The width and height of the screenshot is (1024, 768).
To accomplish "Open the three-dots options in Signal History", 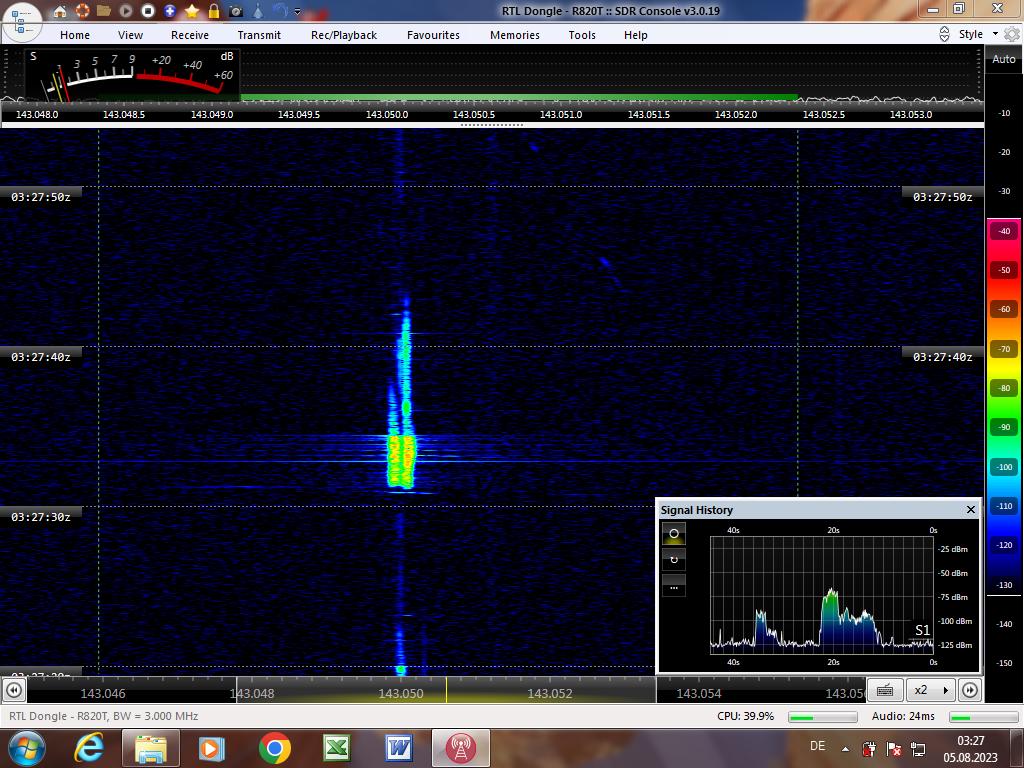I will coord(674,586).
